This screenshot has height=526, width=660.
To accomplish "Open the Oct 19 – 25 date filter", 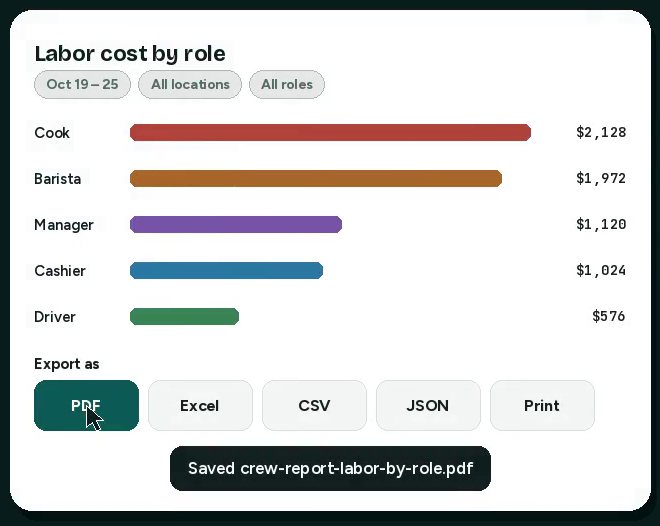I will (x=82, y=85).
